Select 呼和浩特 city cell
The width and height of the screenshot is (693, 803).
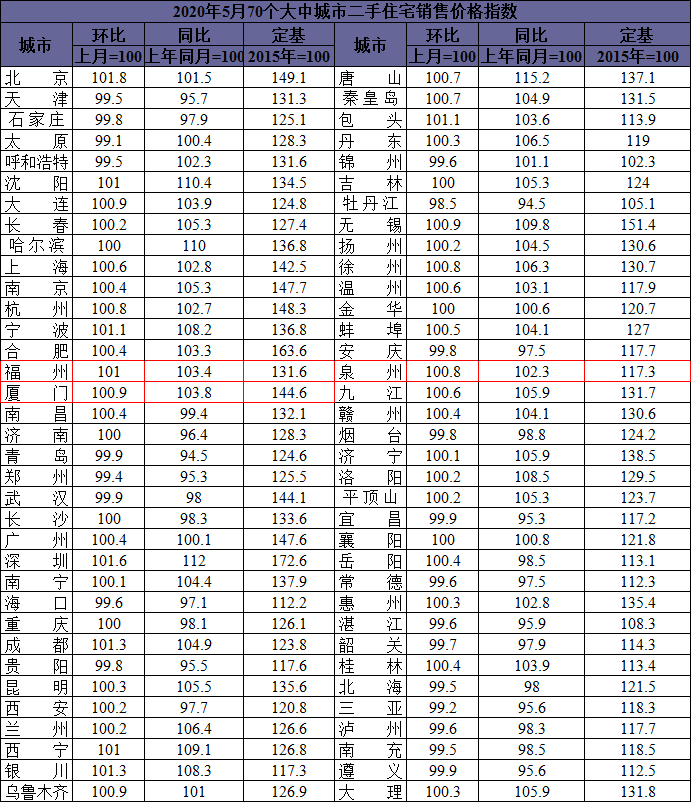tap(36, 162)
